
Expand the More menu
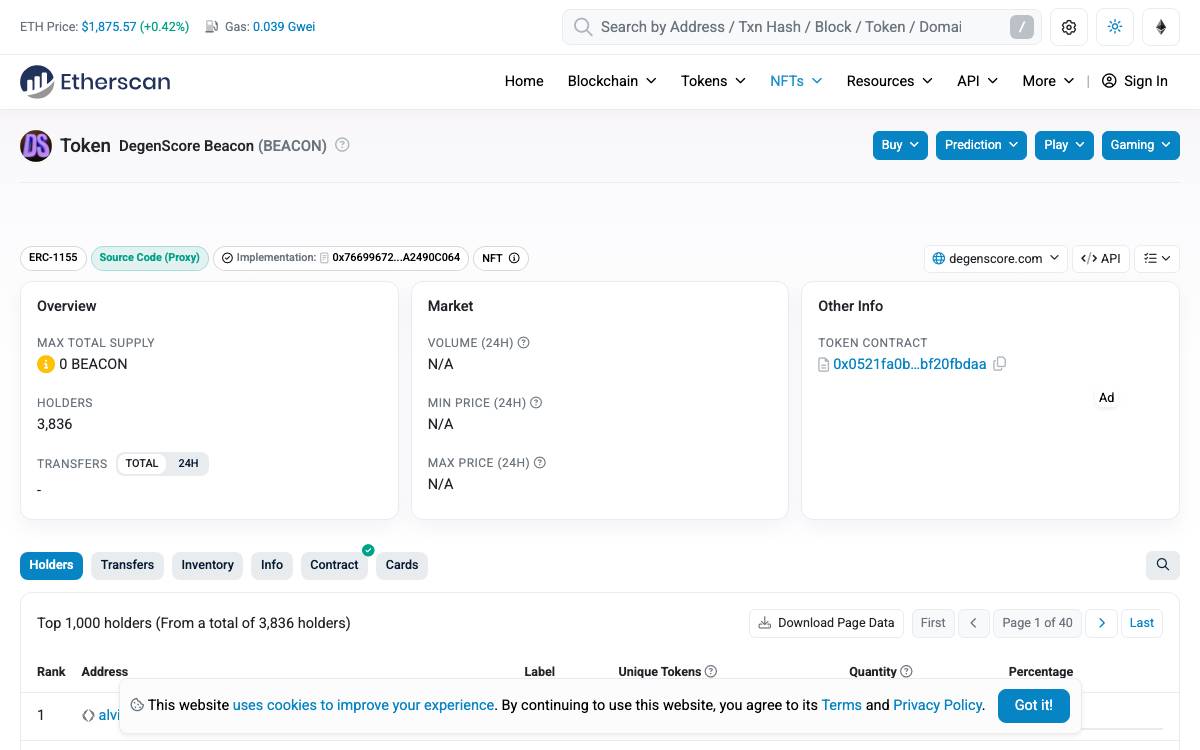(x=1048, y=81)
